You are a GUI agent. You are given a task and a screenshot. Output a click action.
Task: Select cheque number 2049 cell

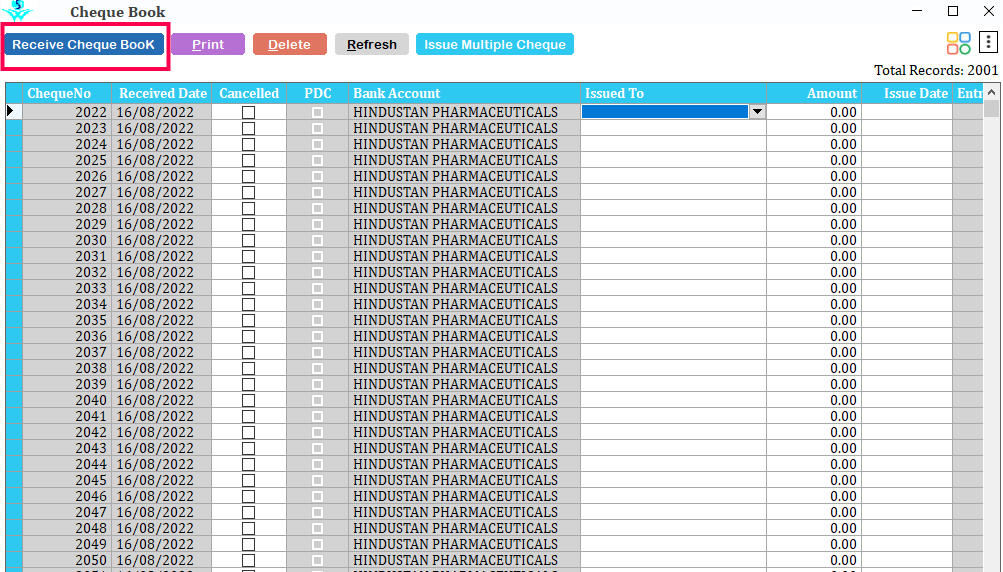click(67, 544)
